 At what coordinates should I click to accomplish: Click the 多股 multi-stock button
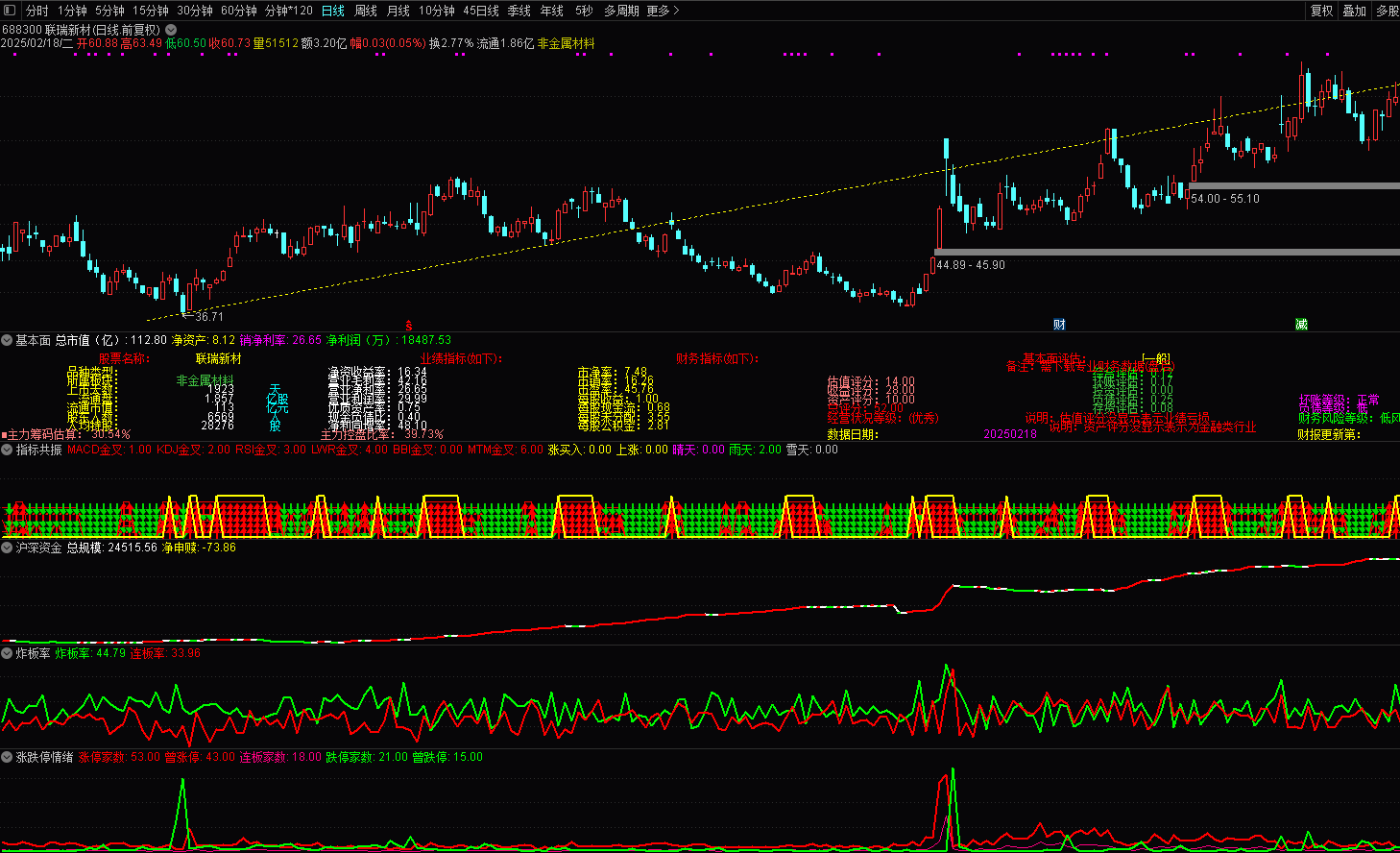pos(1388,11)
